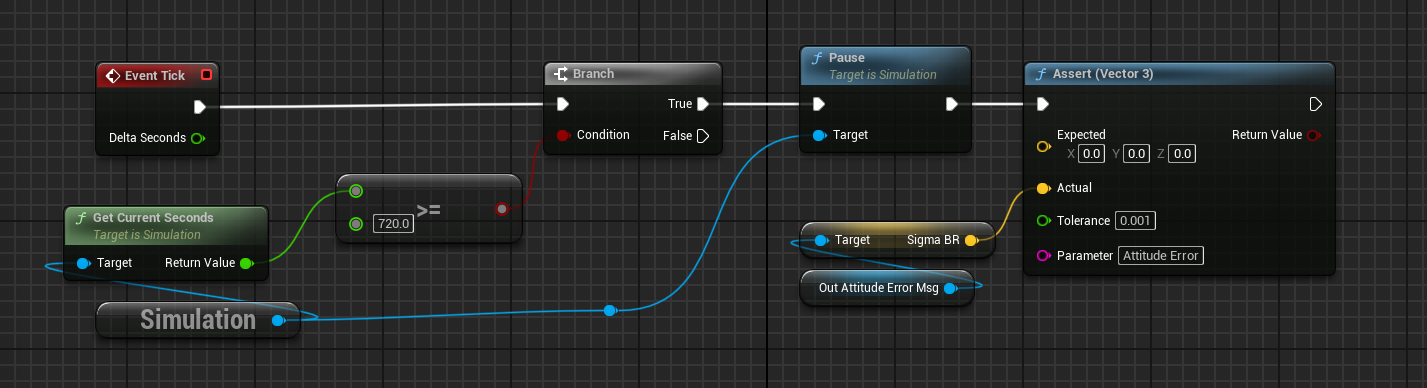Viewport: 1427px width, 388px height.
Task: Click the Expected X value field
Action: (x=1091, y=154)
